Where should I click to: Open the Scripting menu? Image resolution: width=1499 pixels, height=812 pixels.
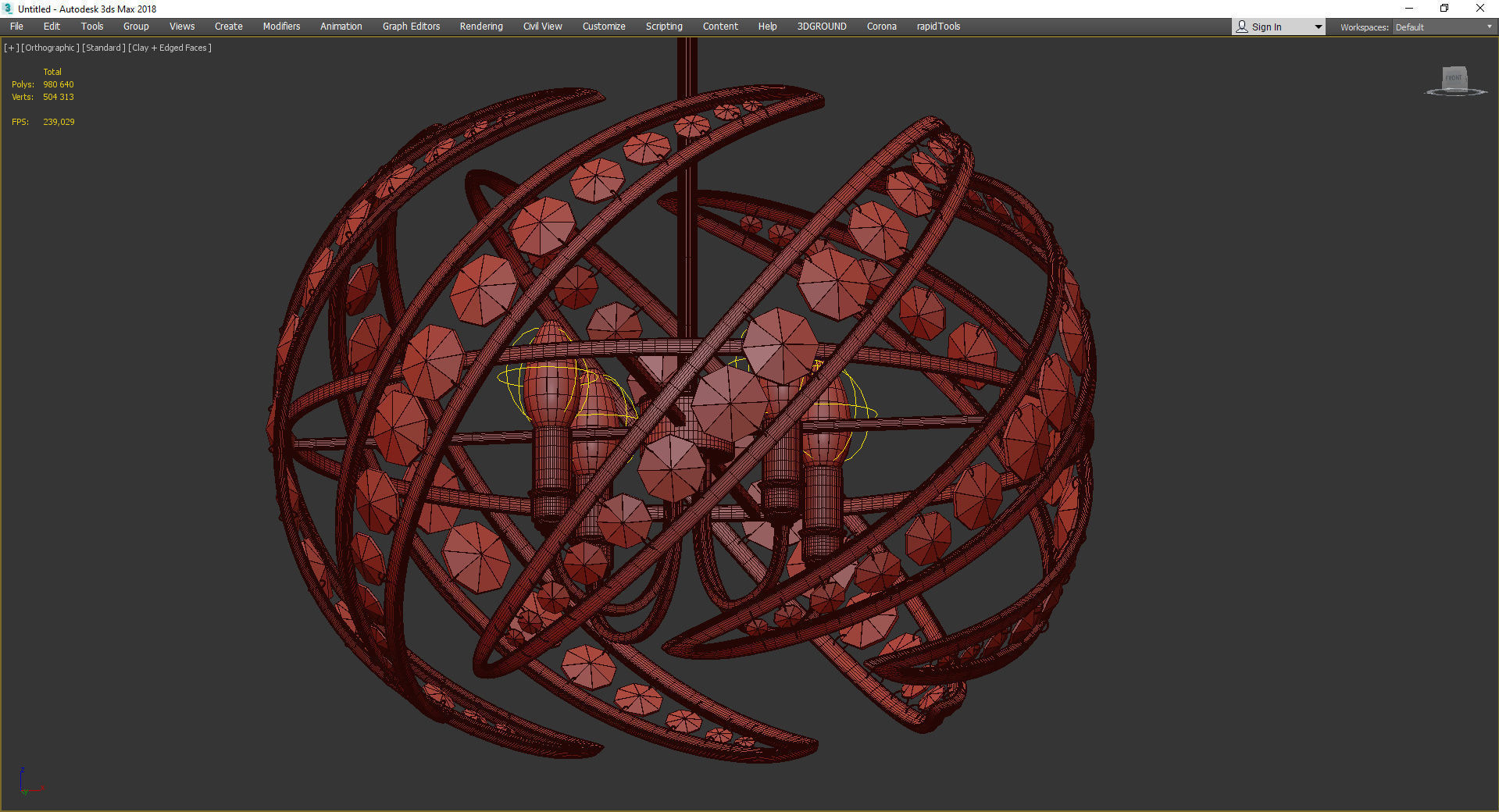(x=664, y=27)
